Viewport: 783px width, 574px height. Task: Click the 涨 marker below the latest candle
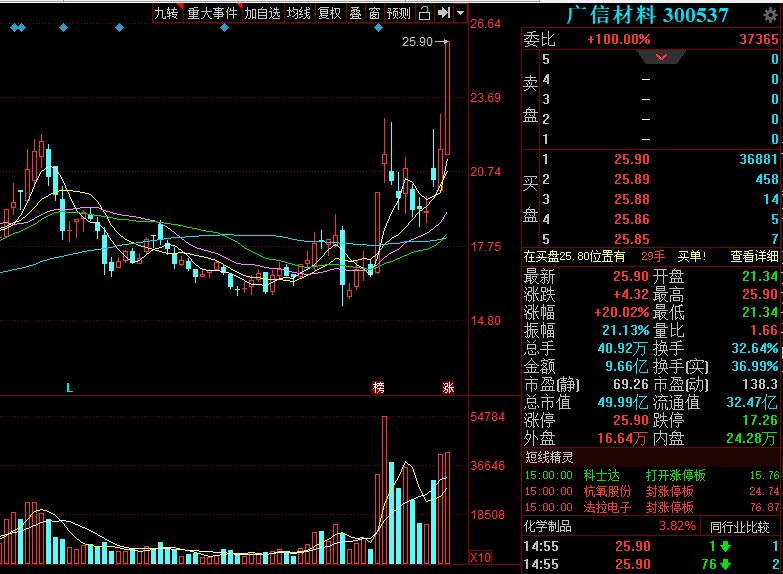[448, 387]
